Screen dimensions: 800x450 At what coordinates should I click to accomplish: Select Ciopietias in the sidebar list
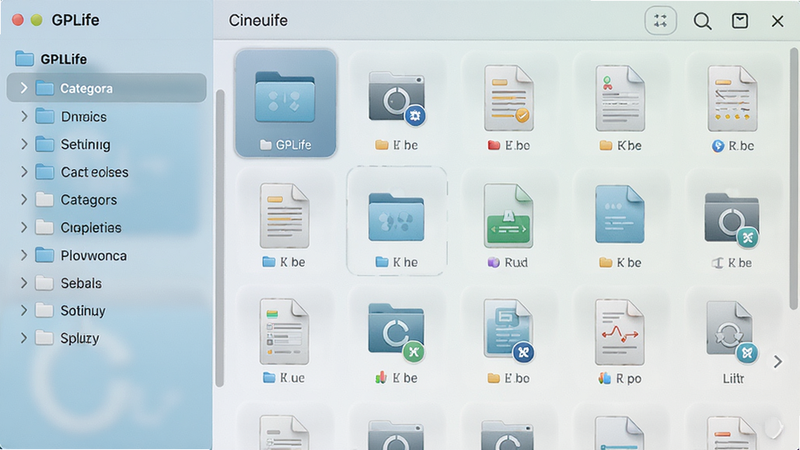coord(107,227)
